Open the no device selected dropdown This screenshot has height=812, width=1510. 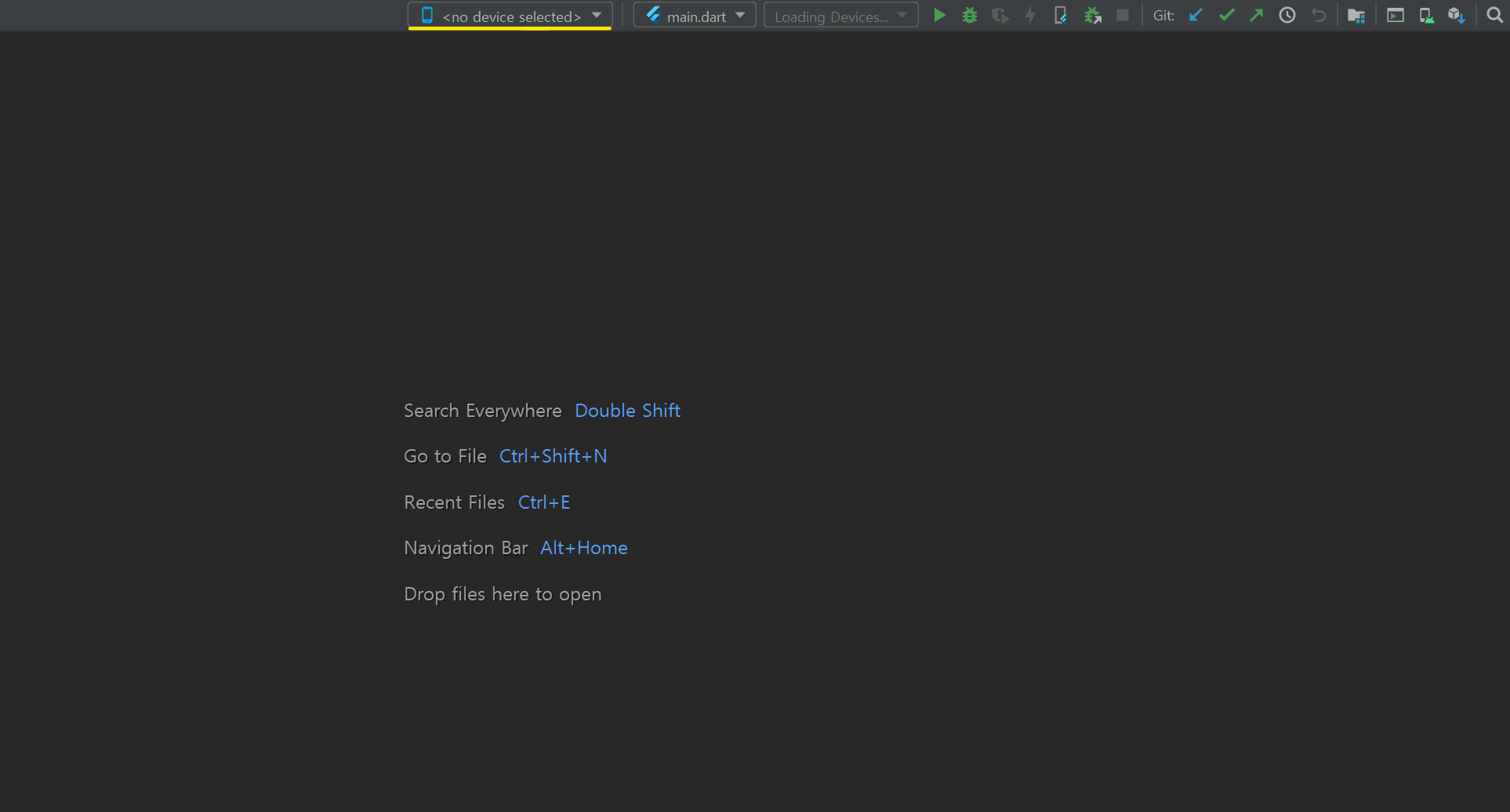(x=510, y=16)
